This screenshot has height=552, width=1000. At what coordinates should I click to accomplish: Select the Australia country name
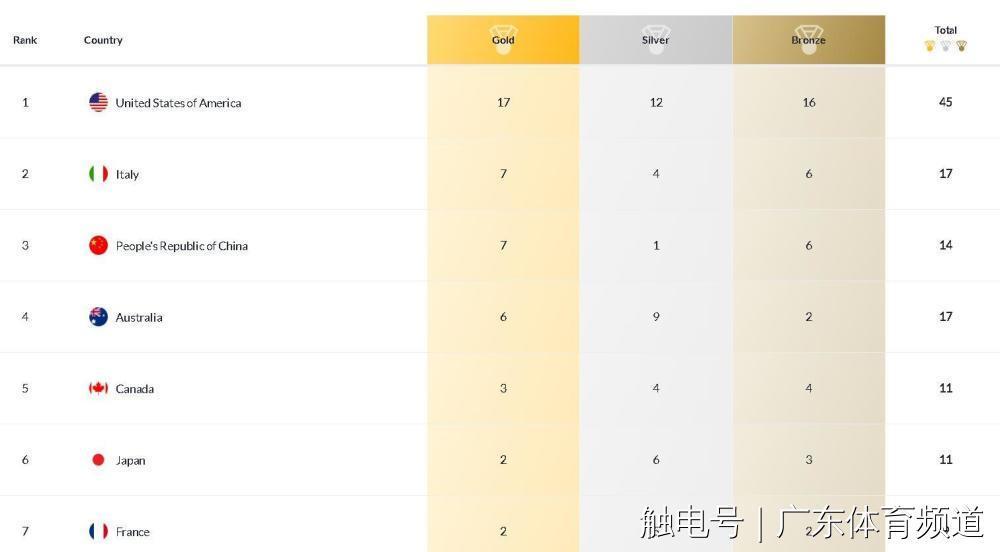138,318
